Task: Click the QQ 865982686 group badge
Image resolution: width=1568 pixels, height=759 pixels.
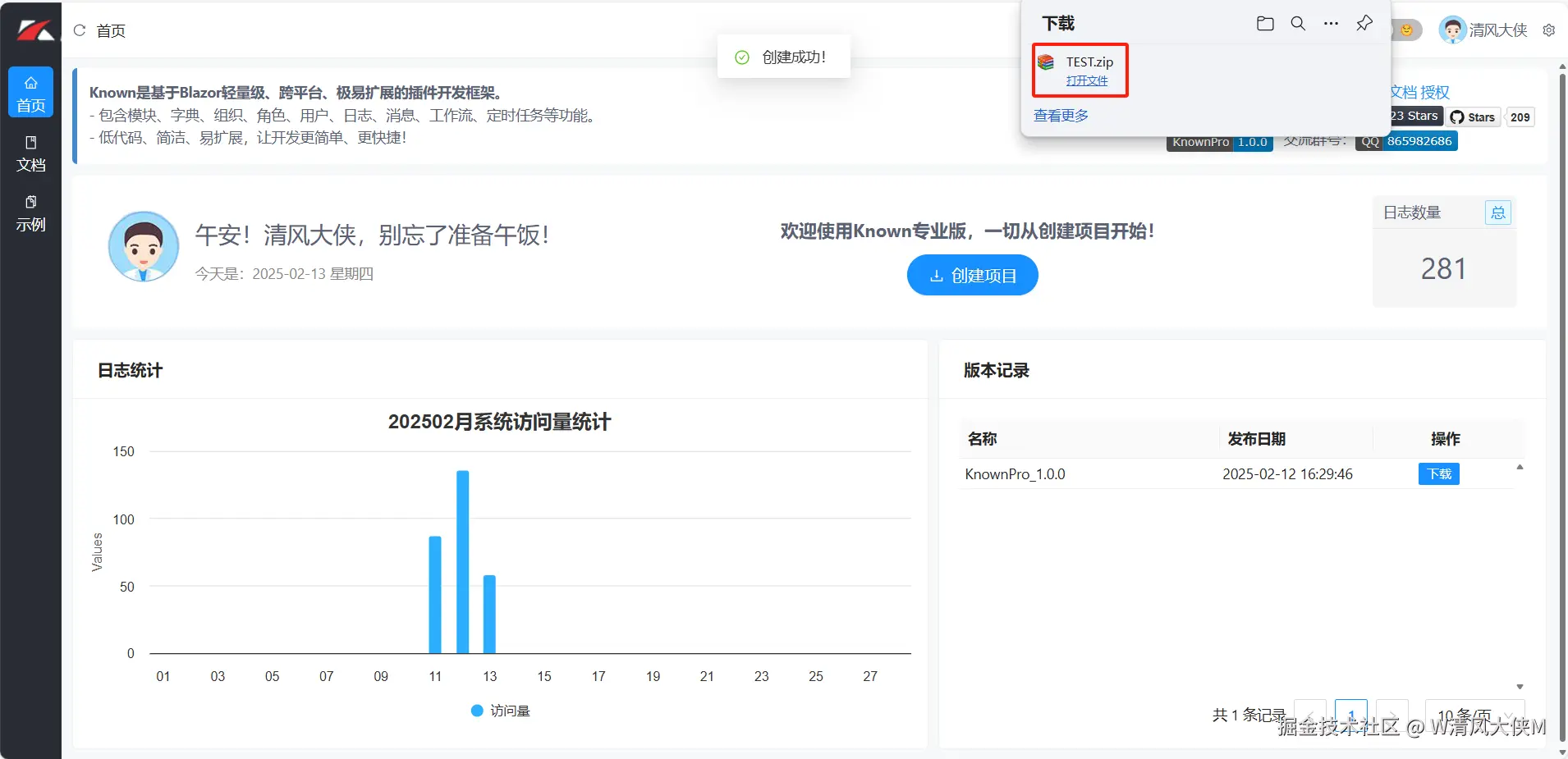Action: [1406, 141]
